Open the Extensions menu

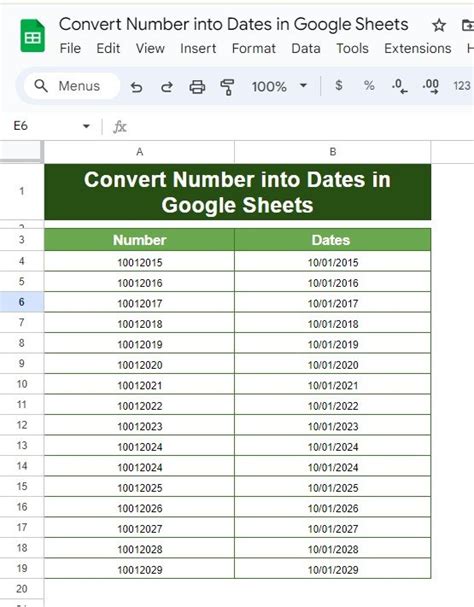click(417, 48)
